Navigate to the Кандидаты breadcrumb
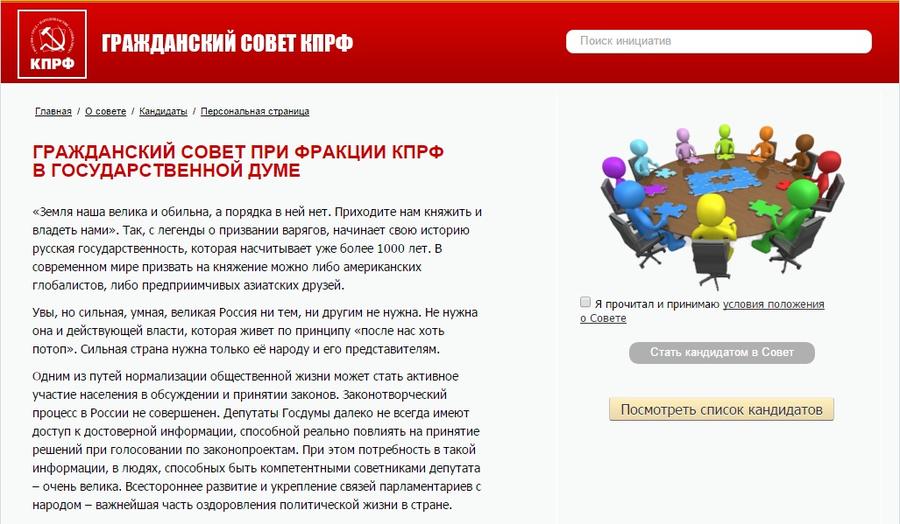Viewport: 900px width, 524px height. pyautogui.click(x=163, y=111)
